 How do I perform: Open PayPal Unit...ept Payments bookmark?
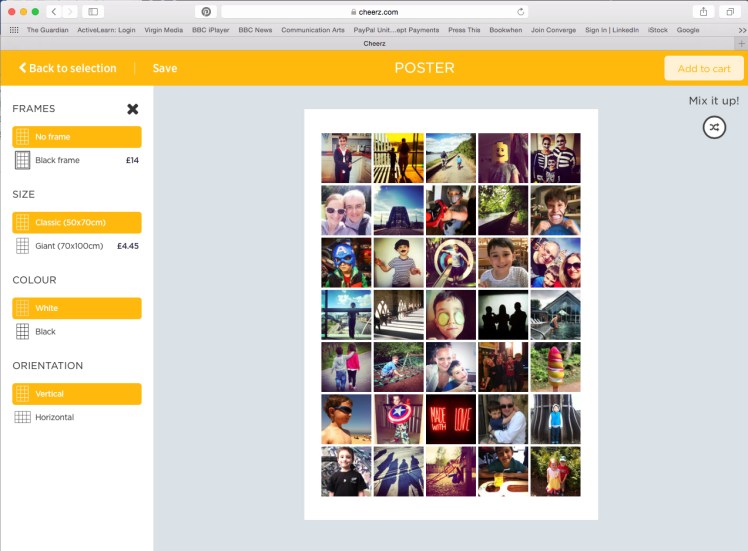(396, 30)
